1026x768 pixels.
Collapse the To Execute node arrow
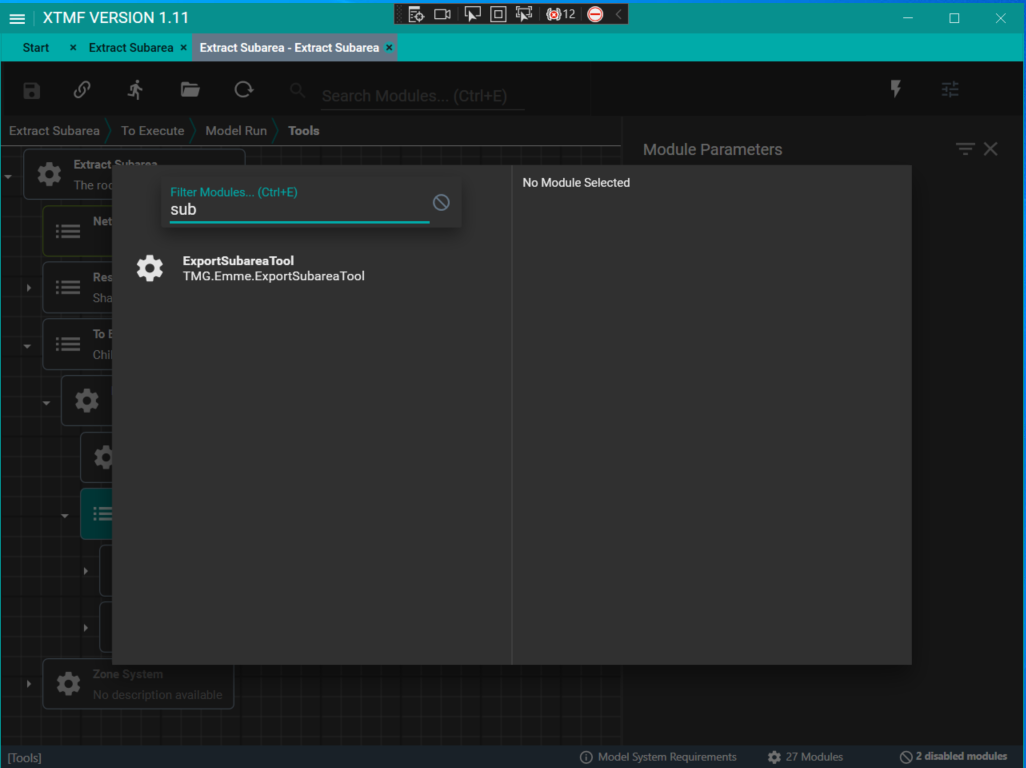tap(29, 346)
